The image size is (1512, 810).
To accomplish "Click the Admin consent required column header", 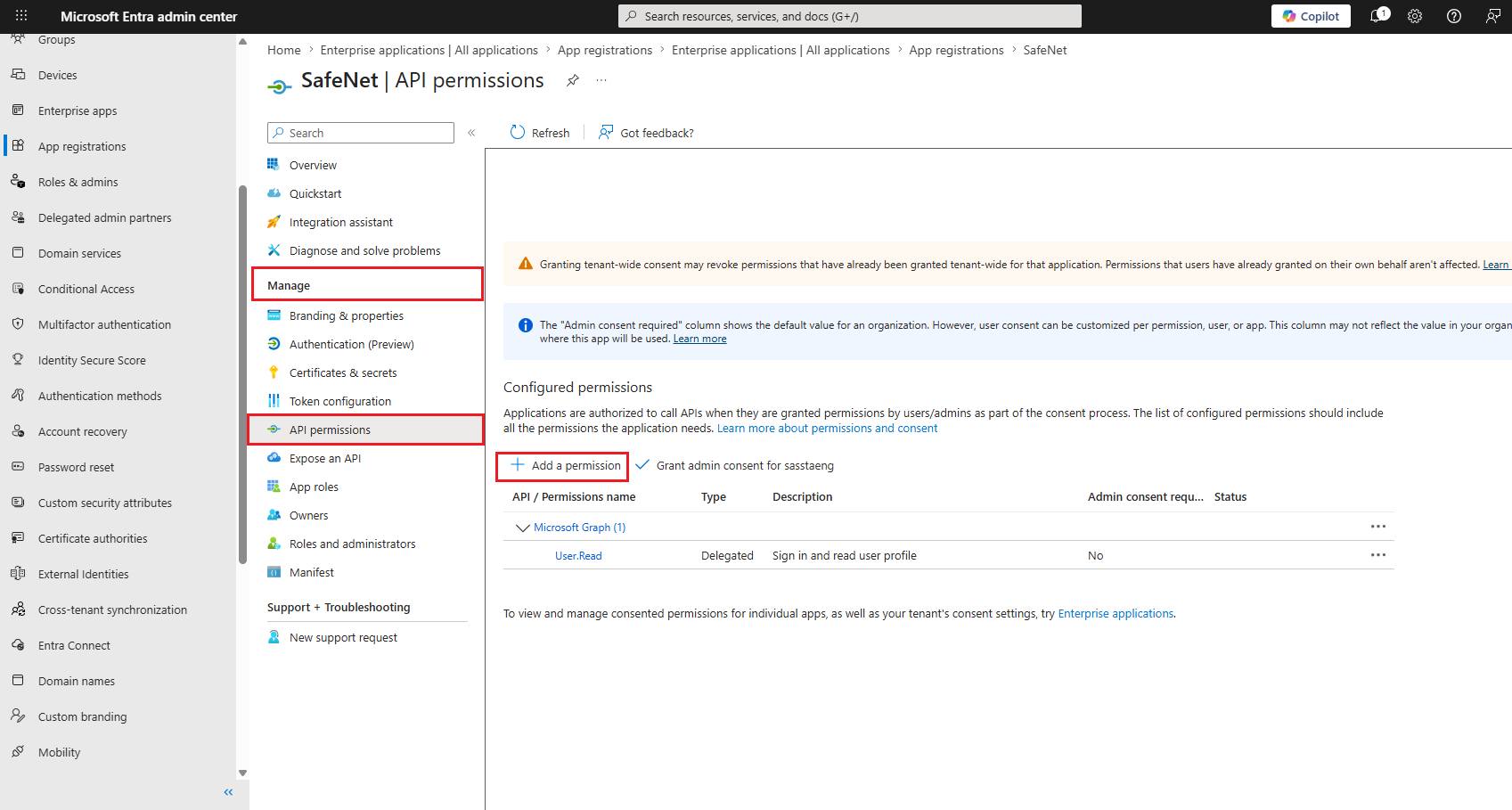I will [1145, 497].
